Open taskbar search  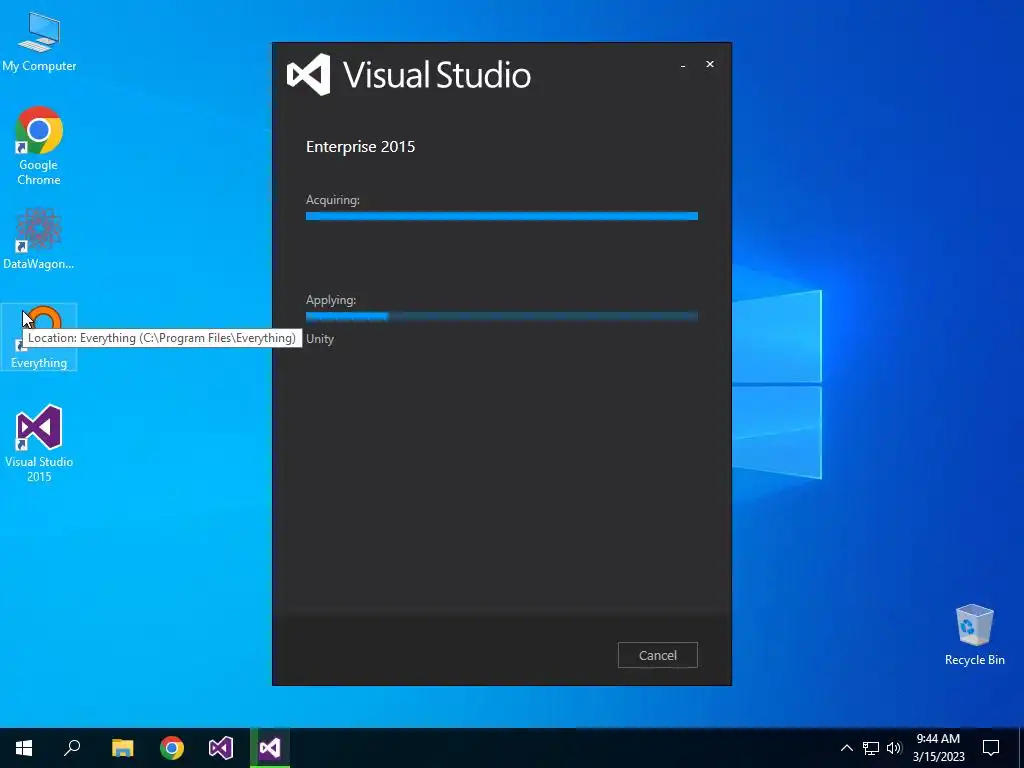click(72, 748)
